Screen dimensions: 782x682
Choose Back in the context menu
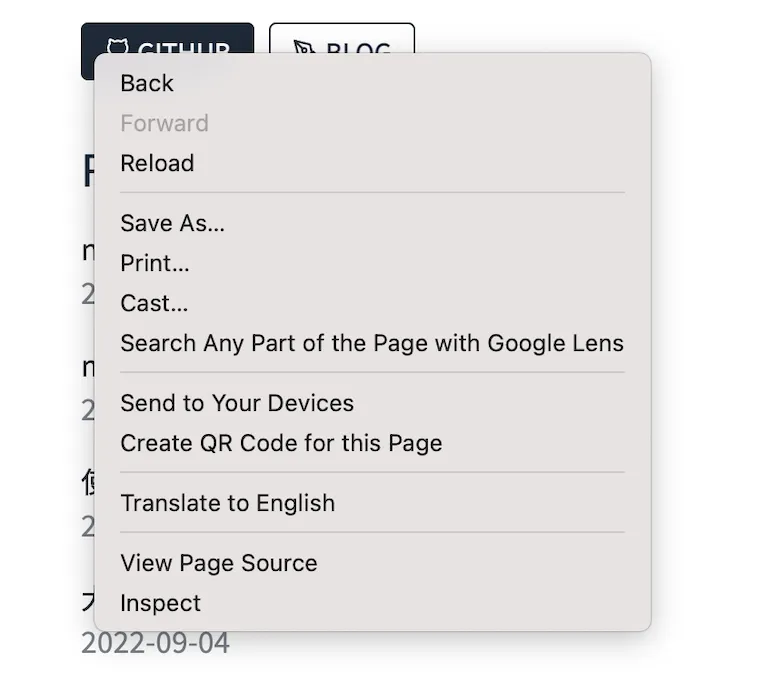click(x=147, y=84)
